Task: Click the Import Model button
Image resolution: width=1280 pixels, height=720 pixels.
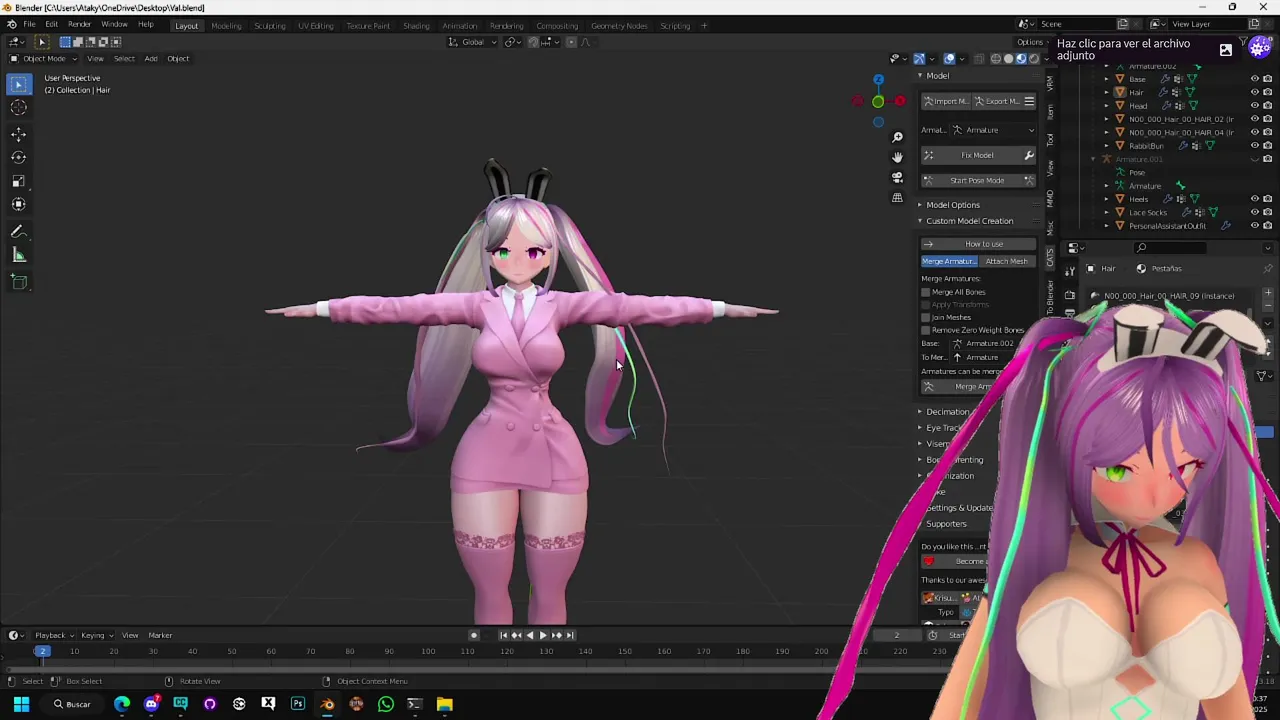Action: 947,101
